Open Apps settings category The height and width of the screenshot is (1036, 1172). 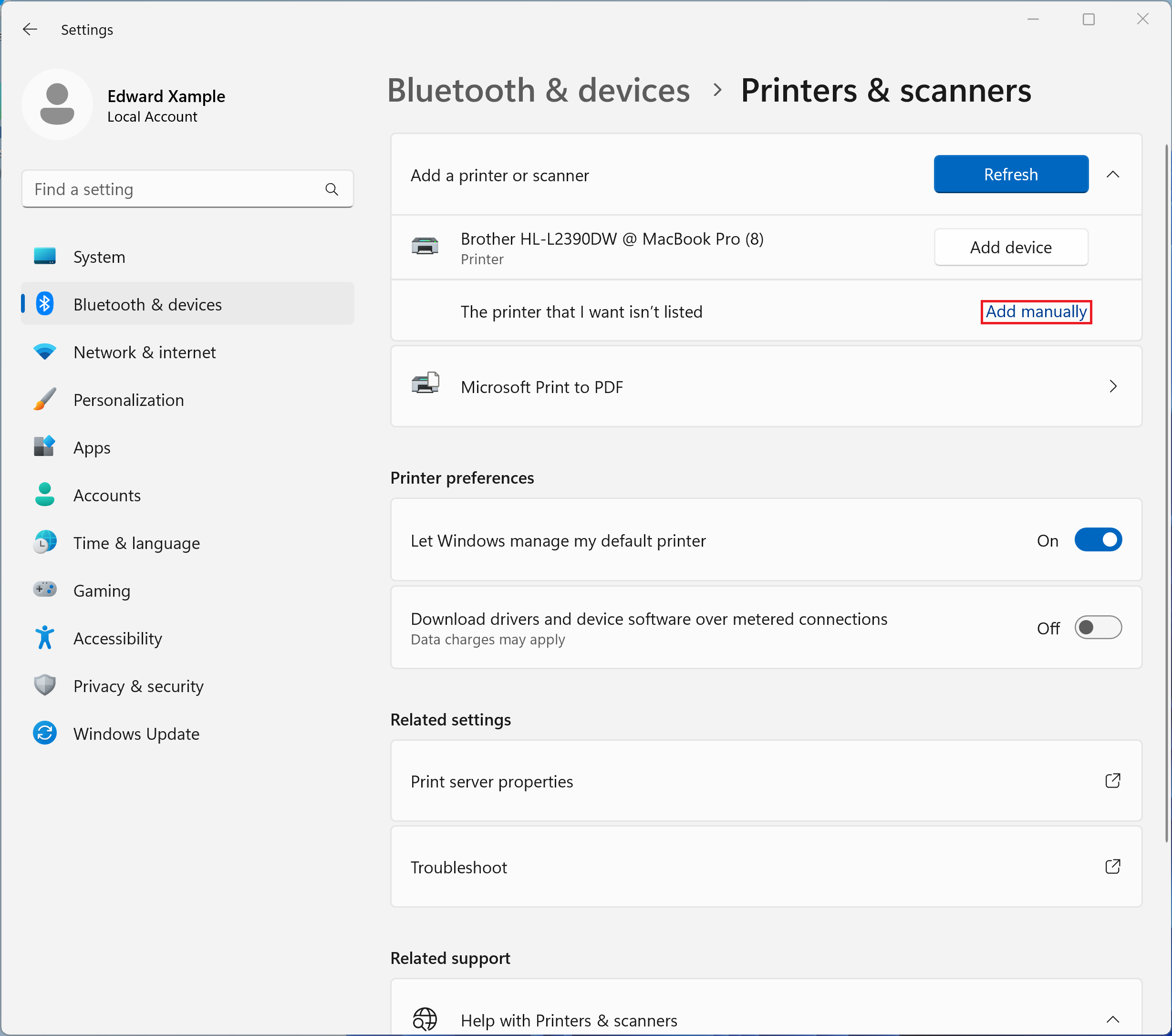click(x=187, y=446)
